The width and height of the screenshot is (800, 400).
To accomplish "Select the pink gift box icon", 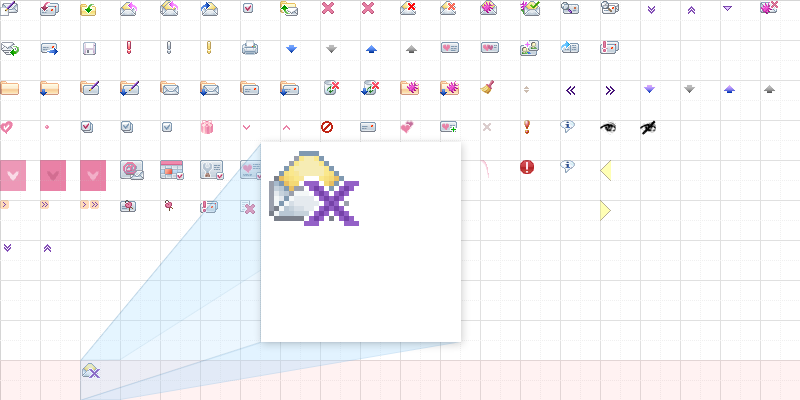I will pos(207,127).
